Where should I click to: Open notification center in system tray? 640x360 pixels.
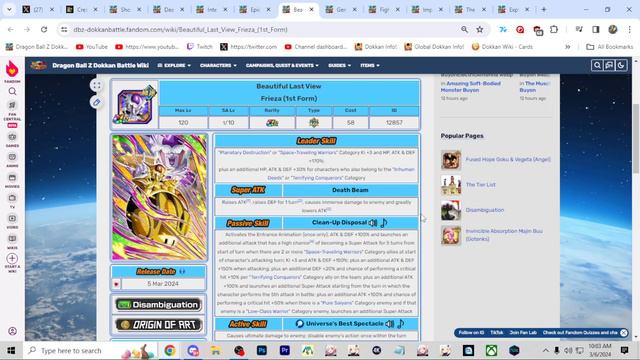[624, 350]
